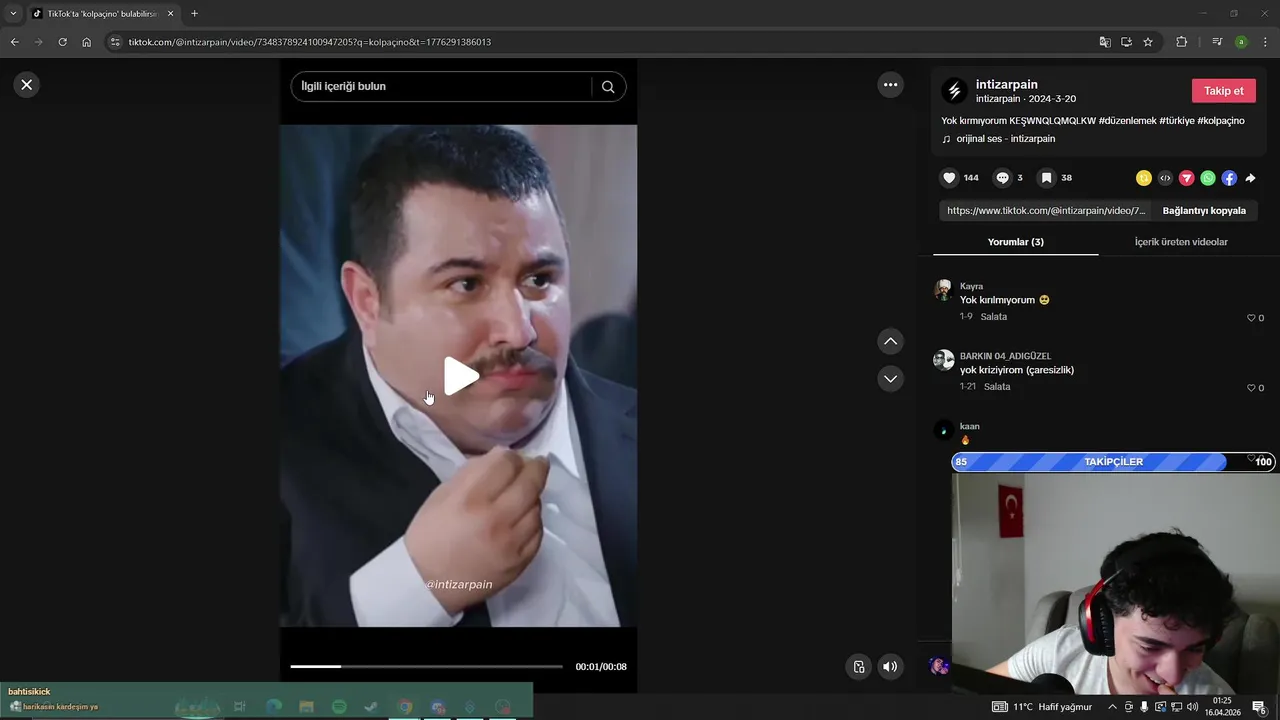This screenshot has height=720, width=1280.
Task: Like BARKIN 04_ADIGÜZEL's comment heart
Action: [x=1251, y=388]
